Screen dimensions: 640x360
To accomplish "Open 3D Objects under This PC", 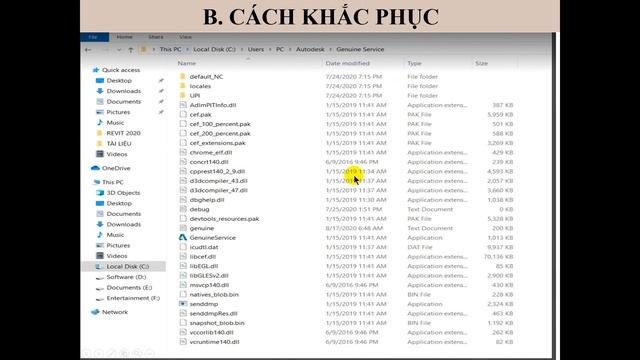I will (123, 193).
